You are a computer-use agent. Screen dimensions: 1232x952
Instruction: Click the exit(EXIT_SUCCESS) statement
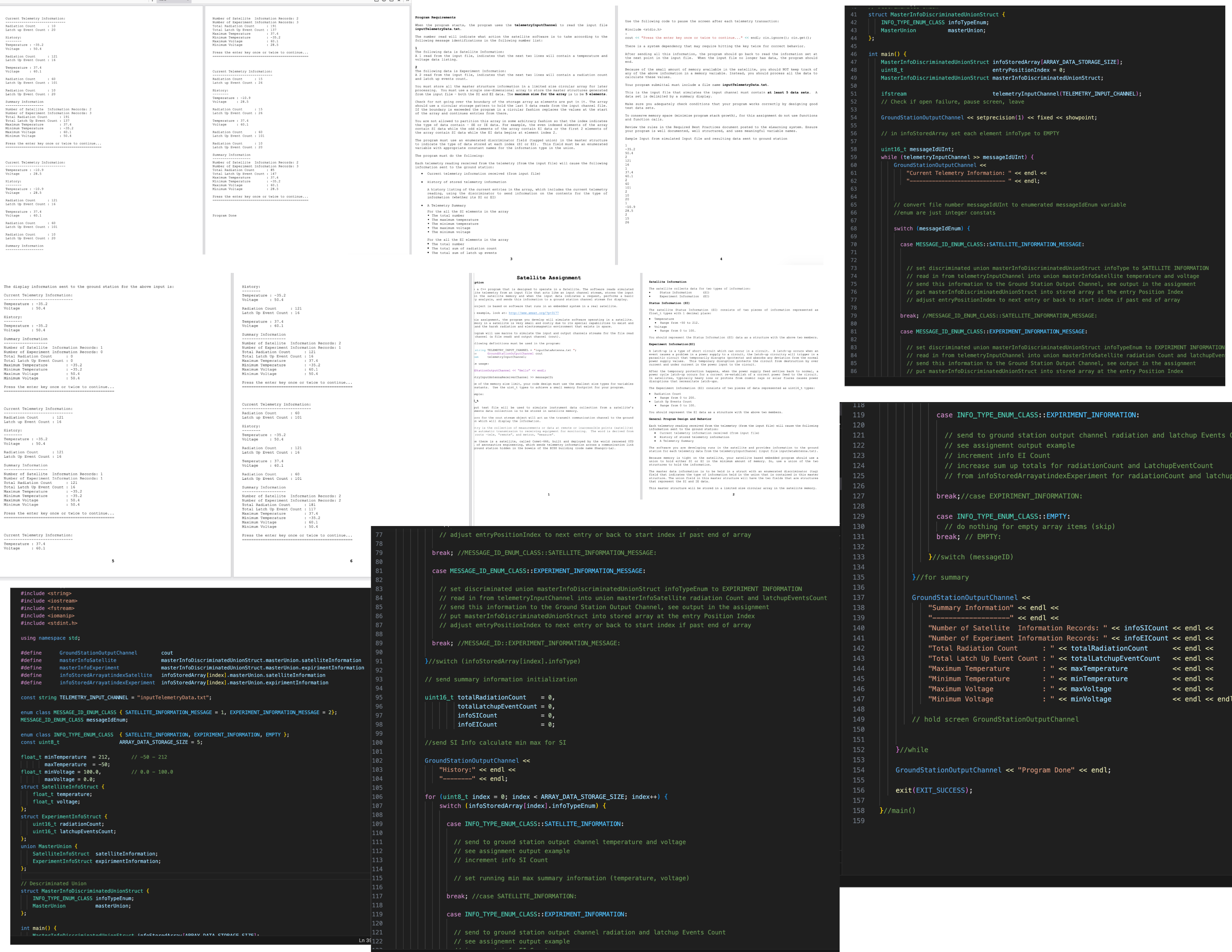[x=934, y=790]
